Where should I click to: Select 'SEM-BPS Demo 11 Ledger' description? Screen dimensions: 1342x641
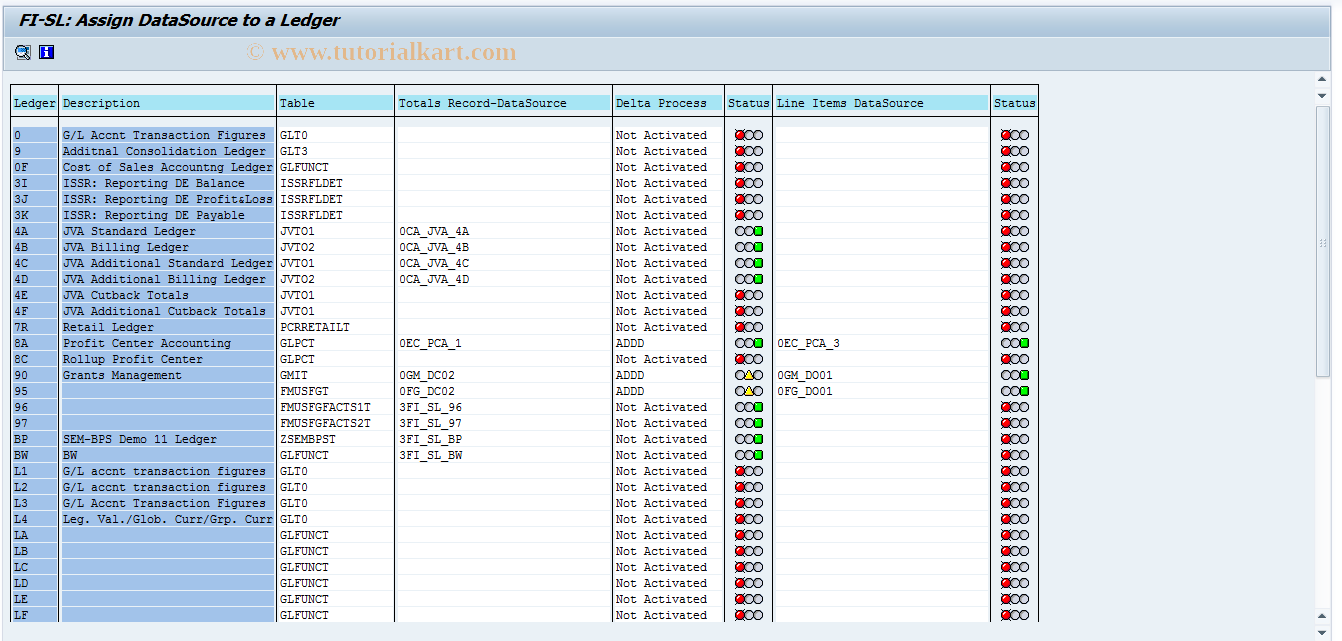coord(140,439)
